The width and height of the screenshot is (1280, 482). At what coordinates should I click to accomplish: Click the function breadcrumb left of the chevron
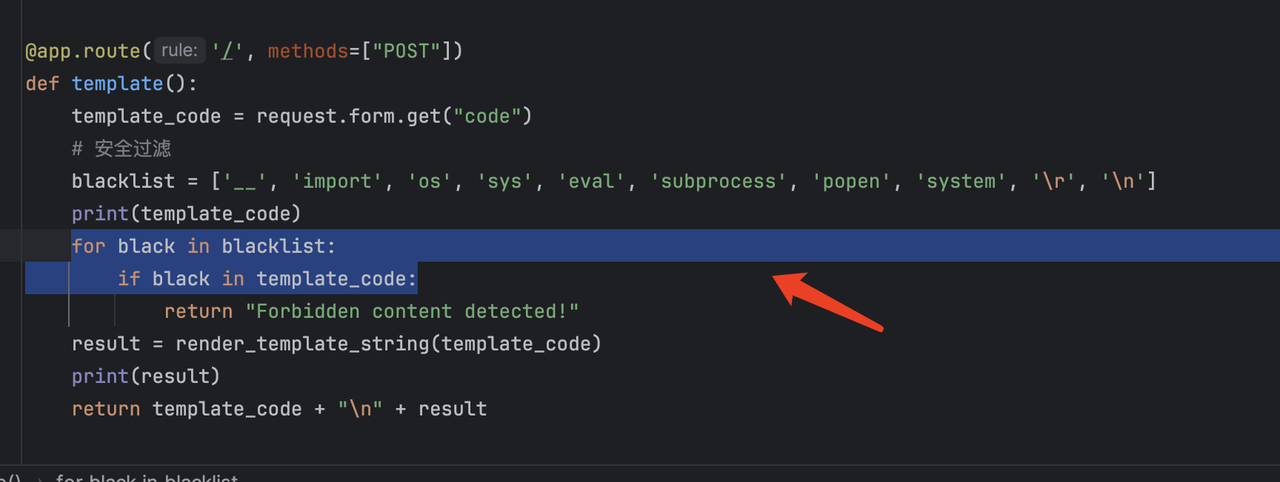click(x=10, y=478)
